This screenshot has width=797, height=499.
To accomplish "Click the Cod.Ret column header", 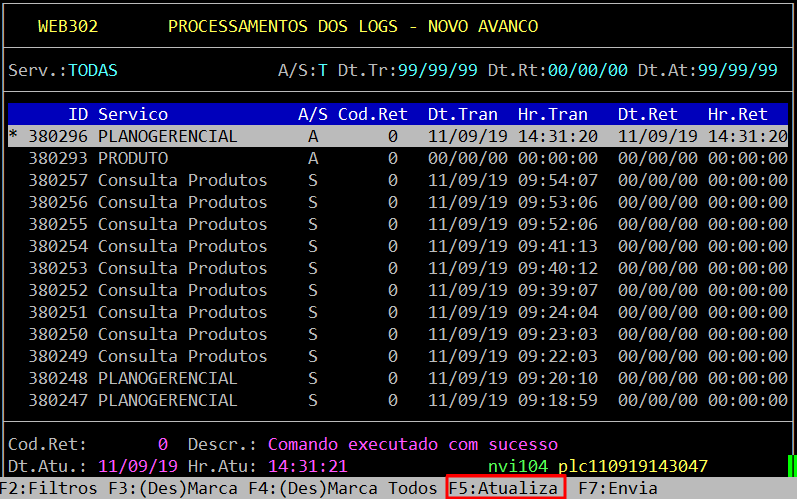I will point(372,114).
